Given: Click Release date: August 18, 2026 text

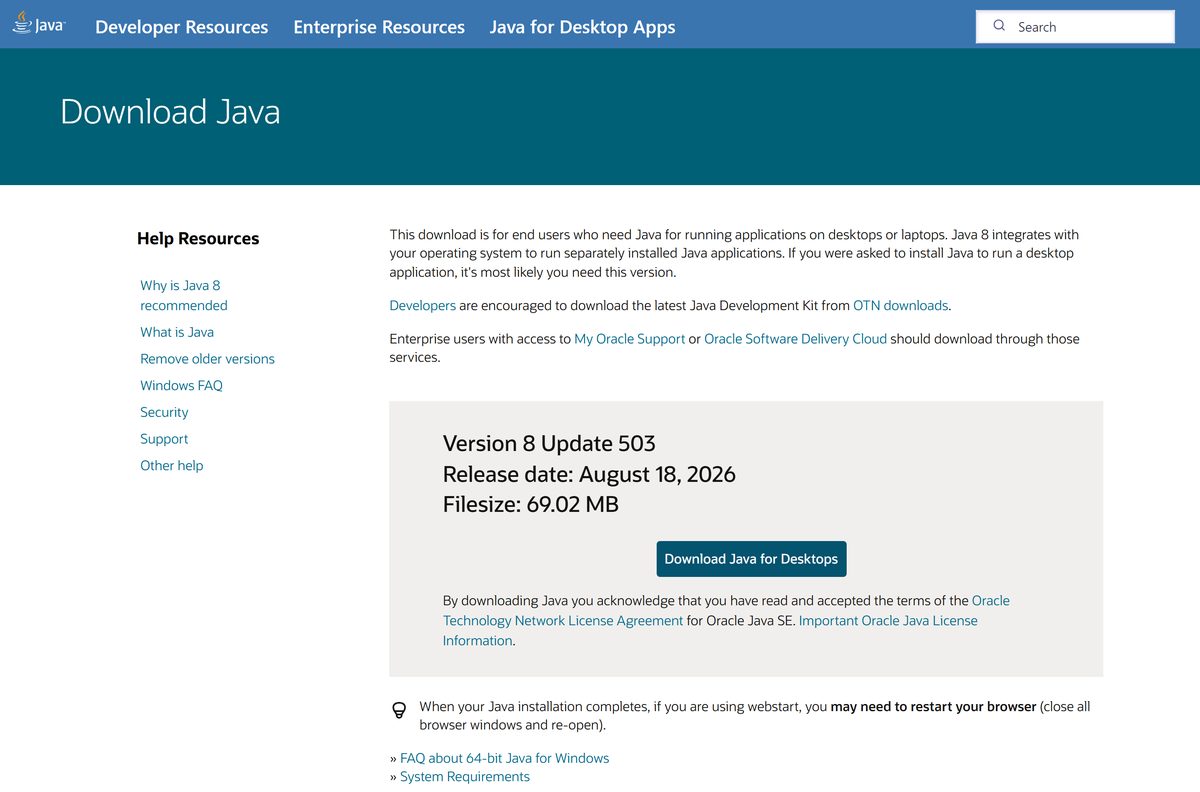Looking at the screenshot, I should click(589, 474).
